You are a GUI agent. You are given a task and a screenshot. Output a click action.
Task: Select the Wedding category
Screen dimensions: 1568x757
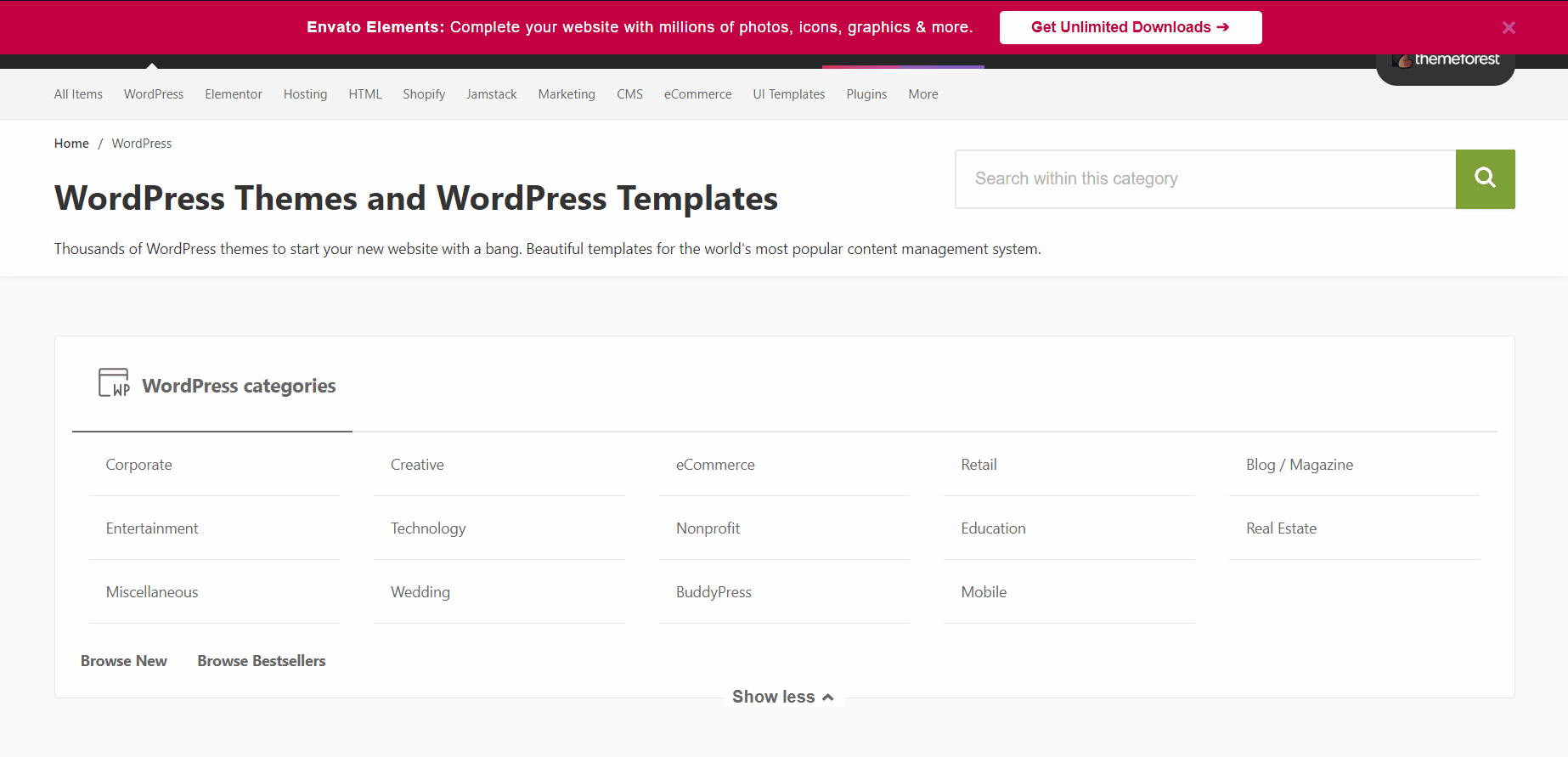[x=420, y=592]
